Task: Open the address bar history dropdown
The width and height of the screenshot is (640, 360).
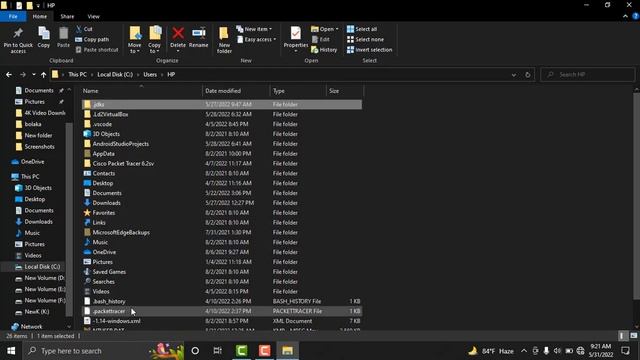Action: tap(513, 75)
